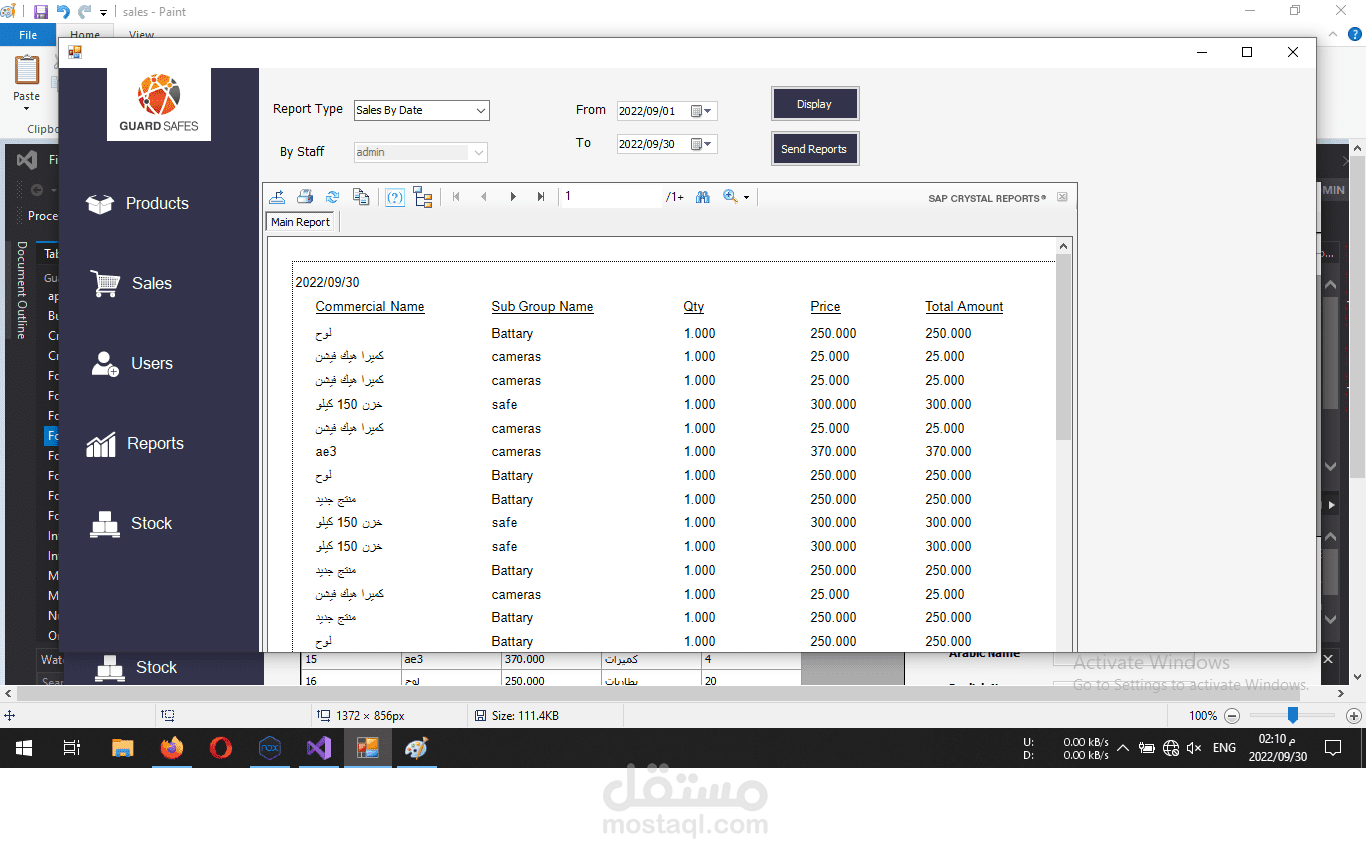Click the Sub Group Name column header
Screen dimensions: 1372x856
pos(542,307)
